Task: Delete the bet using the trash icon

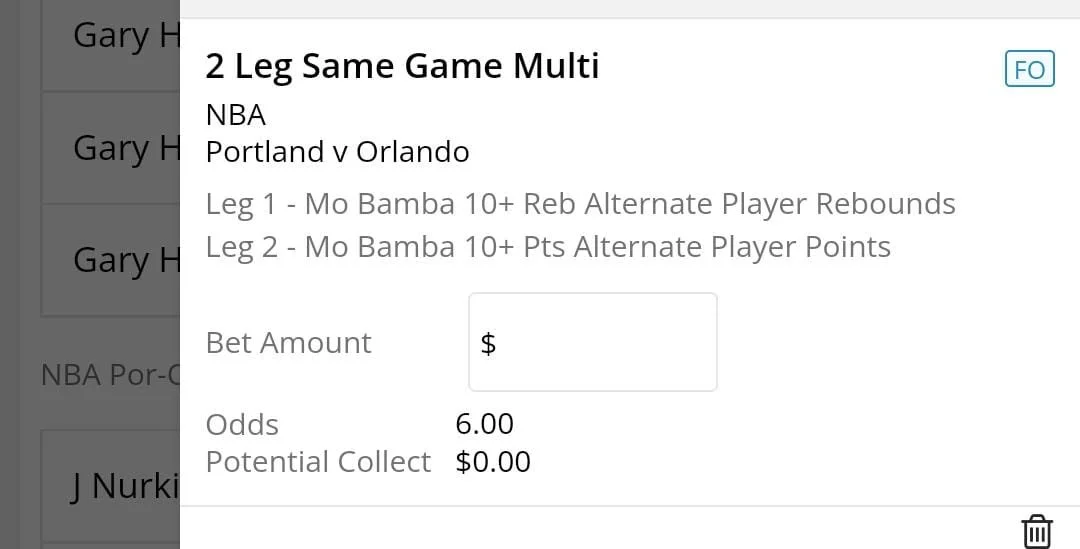Action: coord(1037,531)
